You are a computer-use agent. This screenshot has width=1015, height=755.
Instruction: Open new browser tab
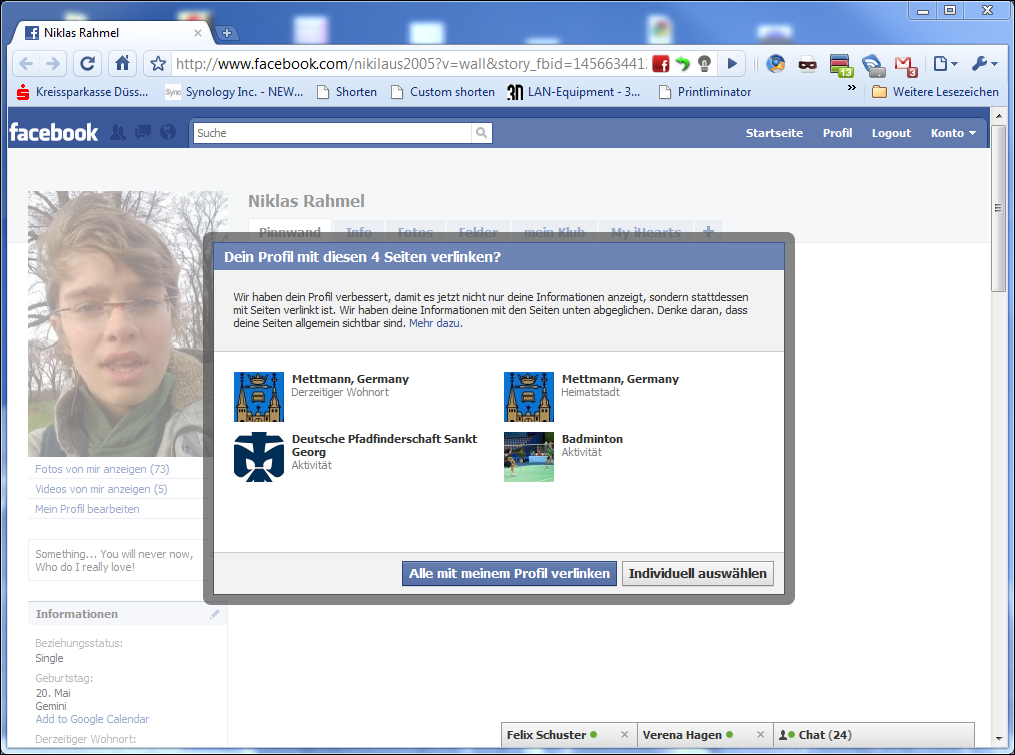coord(227,33)
